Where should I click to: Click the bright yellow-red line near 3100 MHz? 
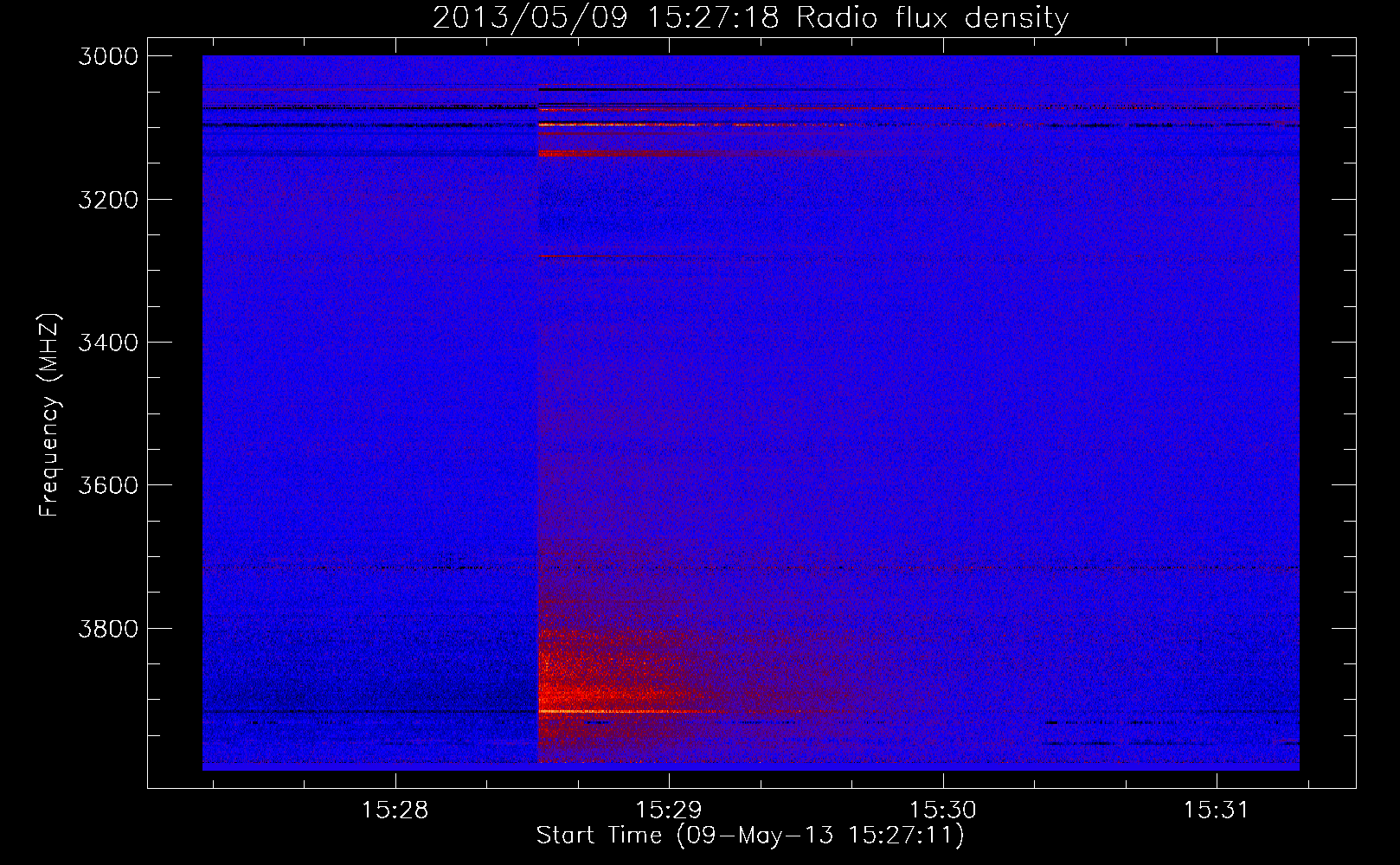619,125
